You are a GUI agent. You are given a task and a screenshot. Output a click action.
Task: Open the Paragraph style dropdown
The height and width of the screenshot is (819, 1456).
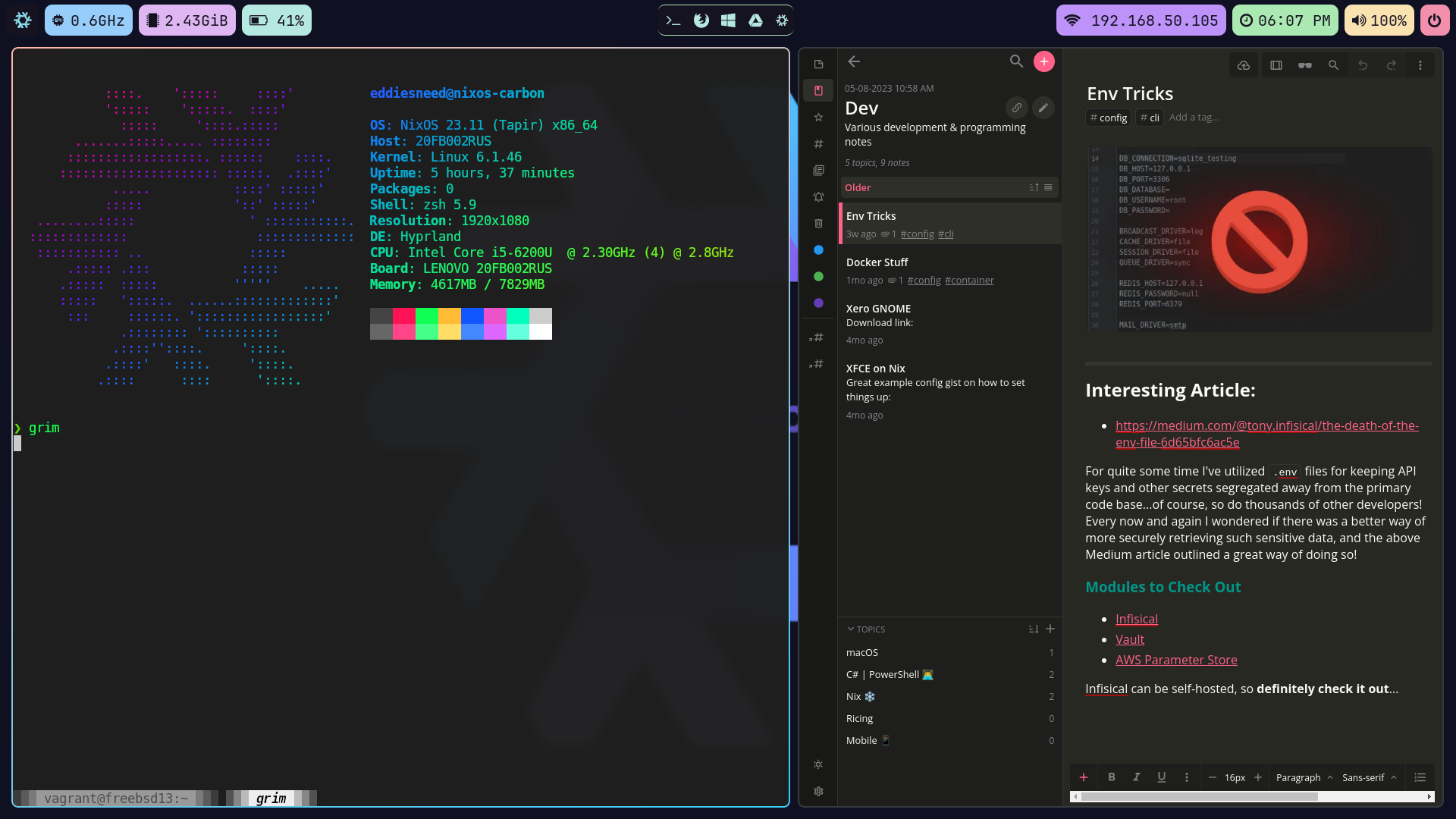point(1304,777)
